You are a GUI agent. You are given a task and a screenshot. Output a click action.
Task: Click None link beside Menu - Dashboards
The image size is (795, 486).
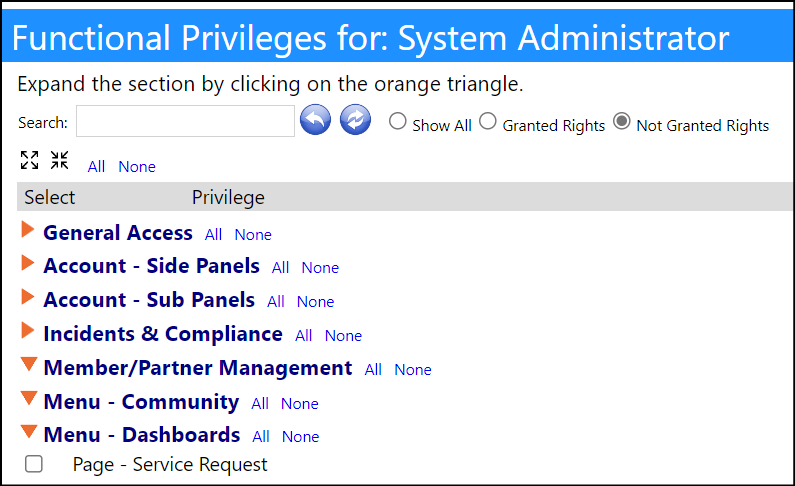301,437
